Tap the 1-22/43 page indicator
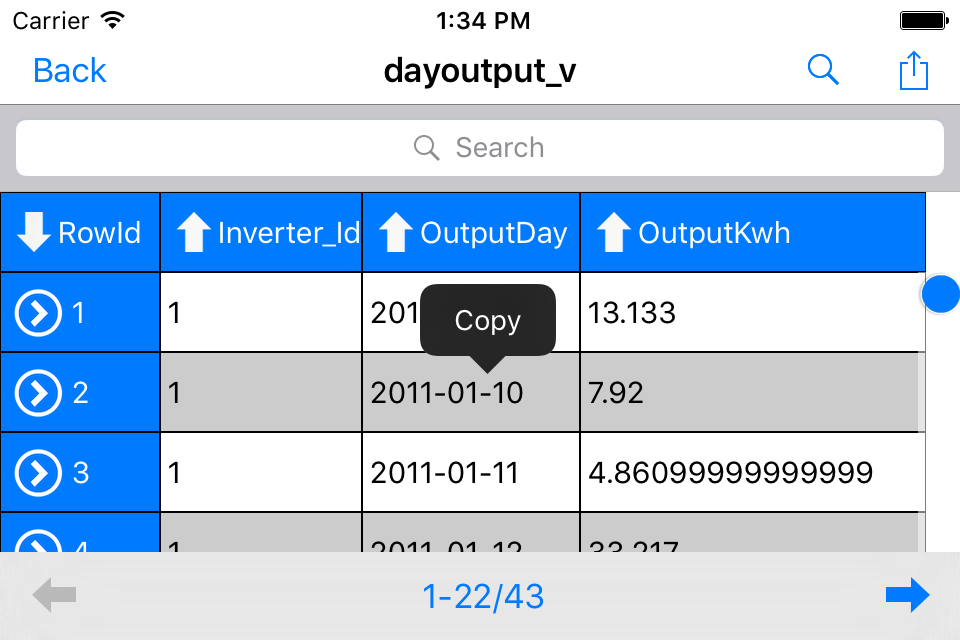Viewport: 960px width, 640px height. click(483, 597)
